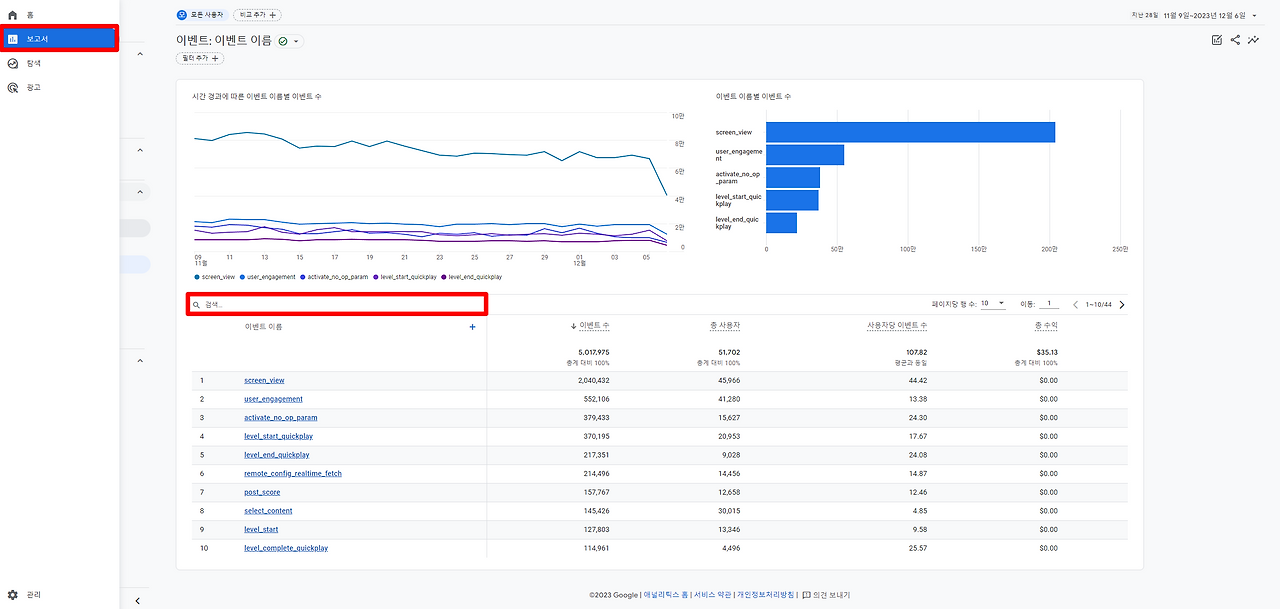Click the level_end_quickplay bar in chart
Viewport: 1280px width, 609px height.
781,222
